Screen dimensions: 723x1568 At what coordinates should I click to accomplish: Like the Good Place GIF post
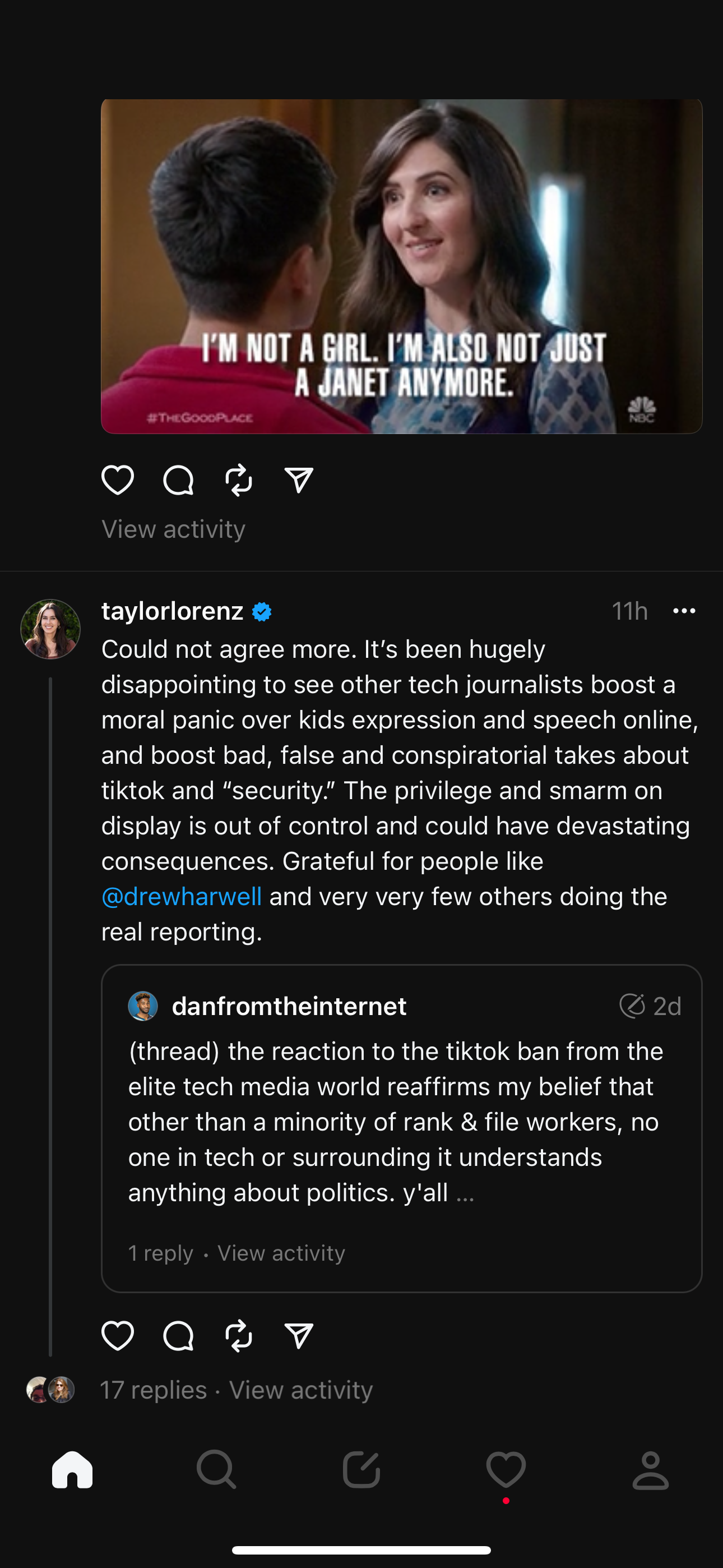[x=118, y=480]
